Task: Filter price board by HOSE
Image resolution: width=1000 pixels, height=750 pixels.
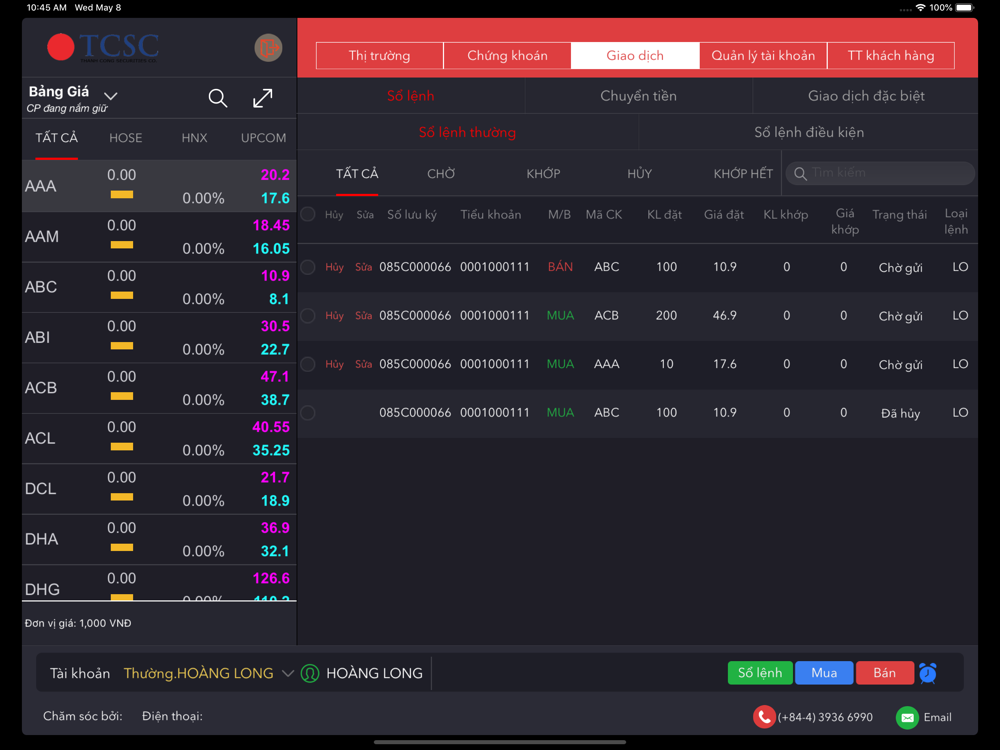Action: (126, 138)
